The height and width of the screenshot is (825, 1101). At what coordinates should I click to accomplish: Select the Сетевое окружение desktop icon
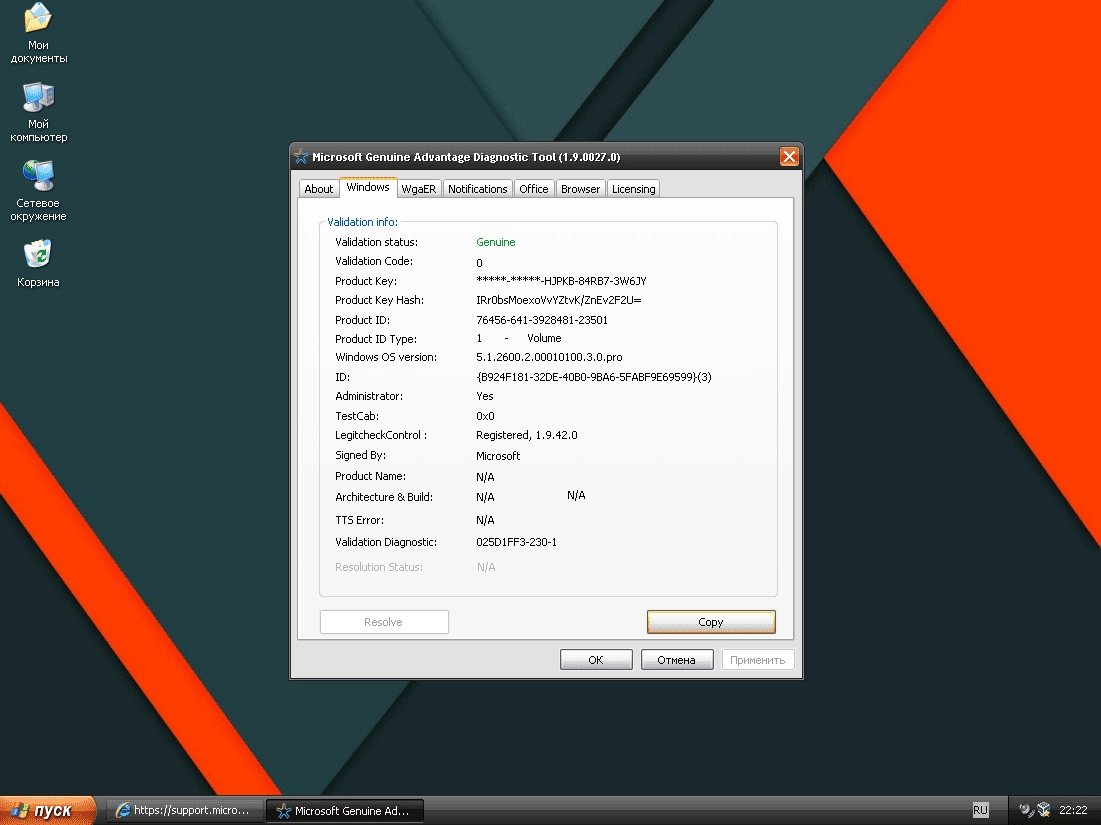(39, 191)
